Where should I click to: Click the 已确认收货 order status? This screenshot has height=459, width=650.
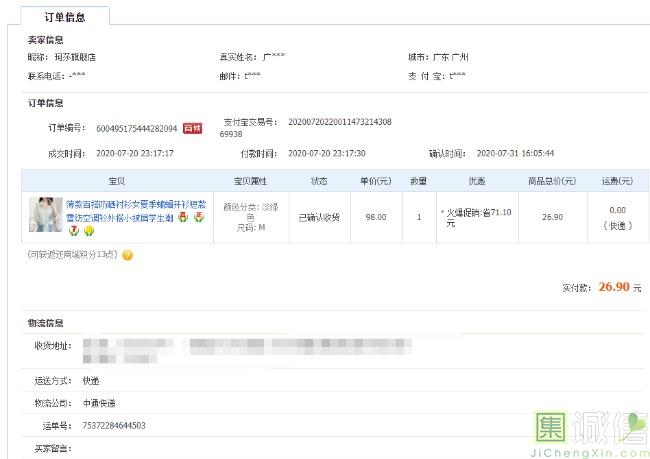point(319,216)
